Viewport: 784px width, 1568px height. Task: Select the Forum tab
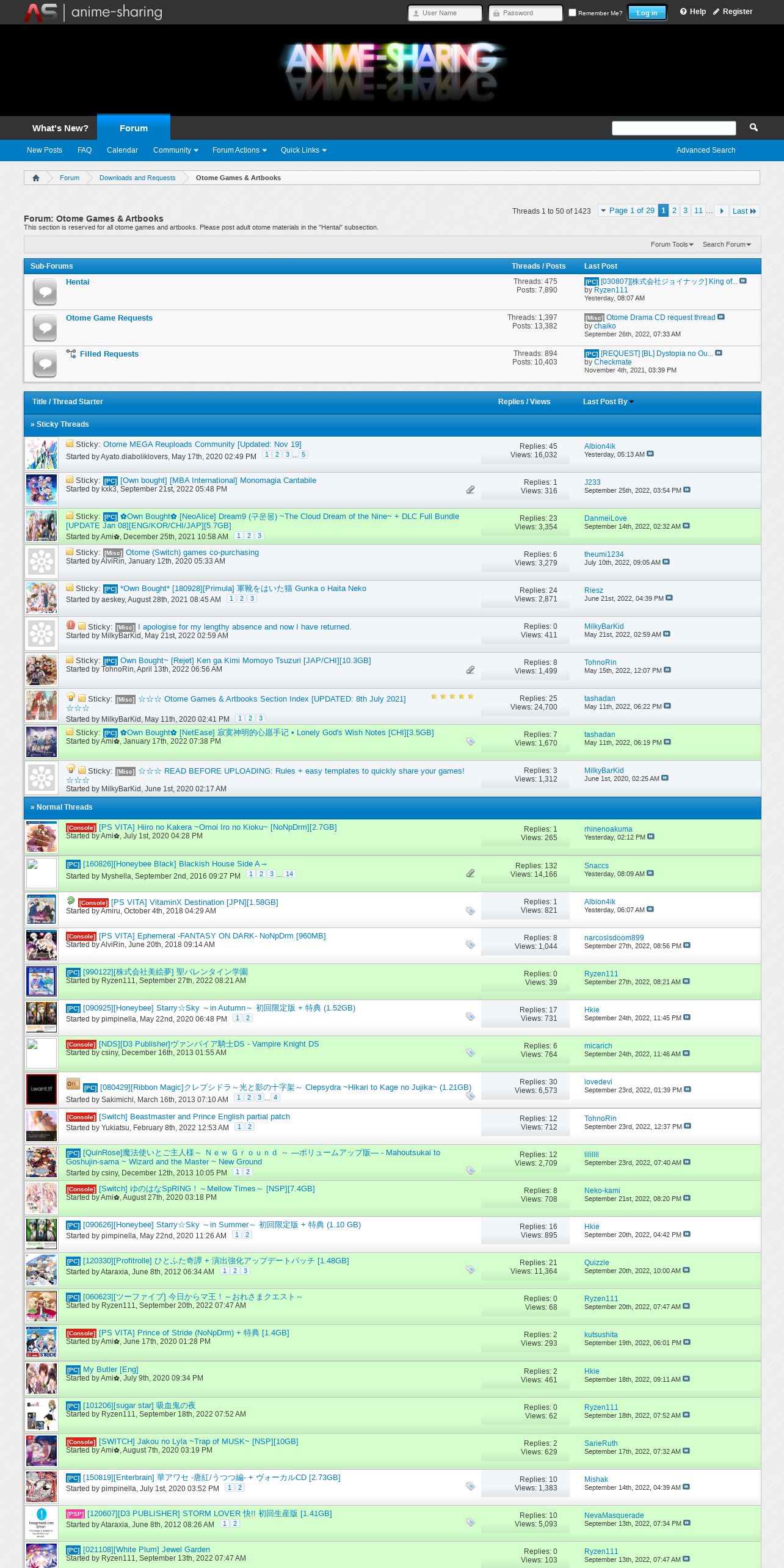[x=134, y=128]
